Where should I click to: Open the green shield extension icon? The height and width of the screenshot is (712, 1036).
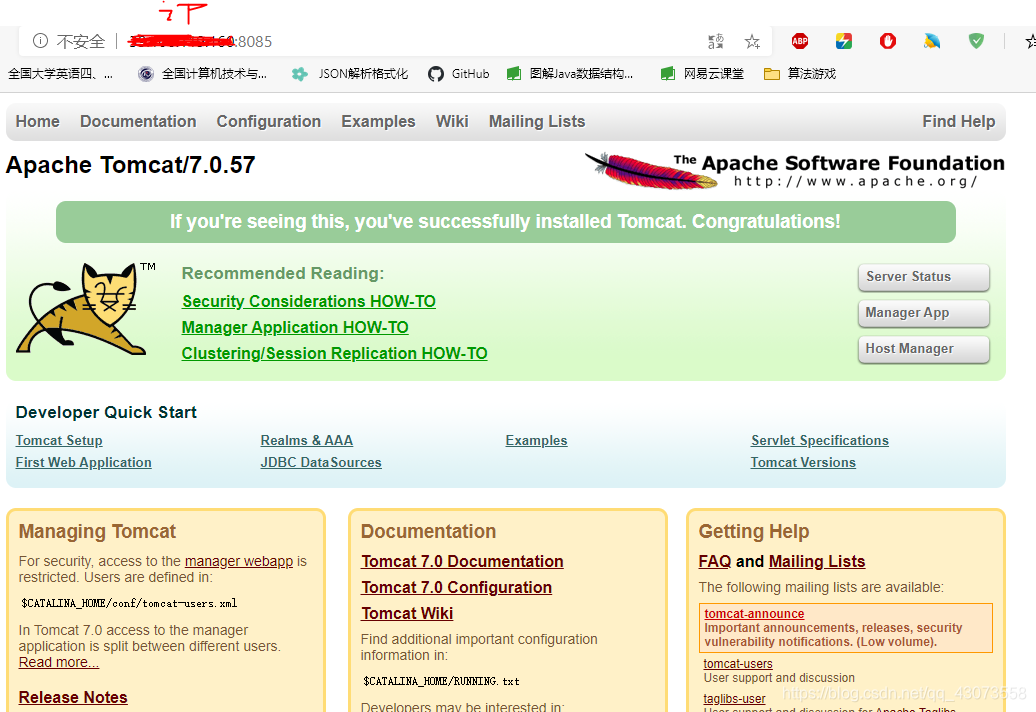point(976,41)
